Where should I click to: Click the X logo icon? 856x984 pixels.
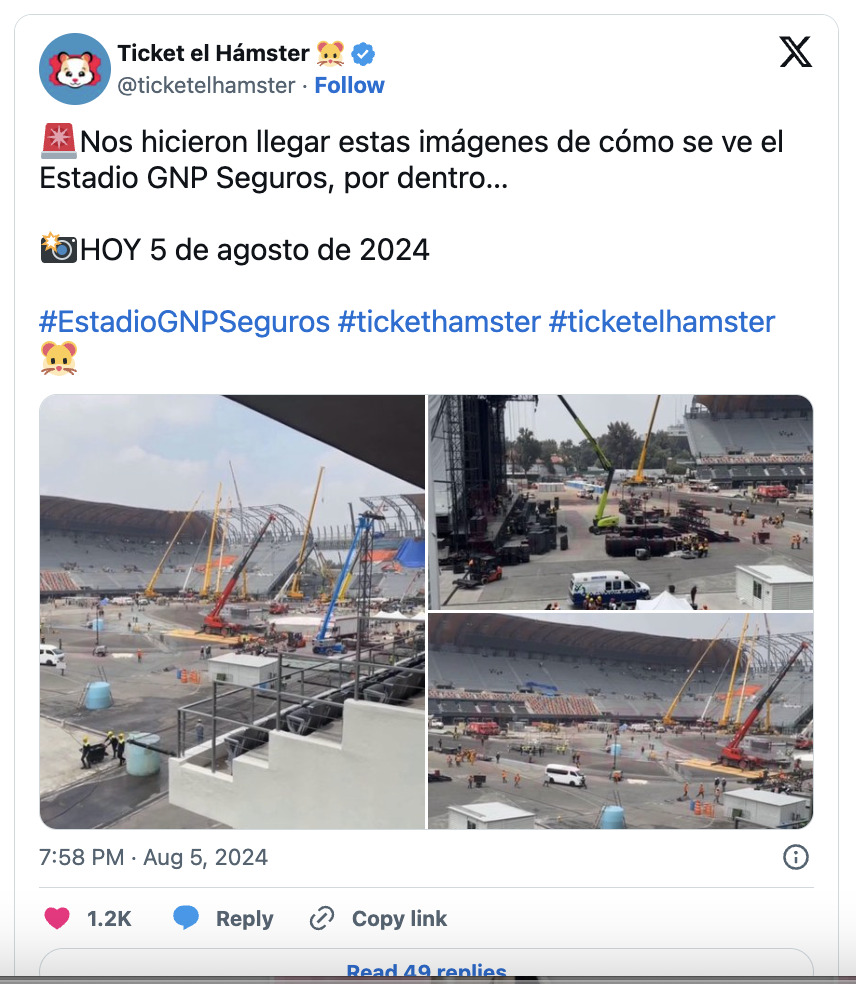(x=795, y=51)
